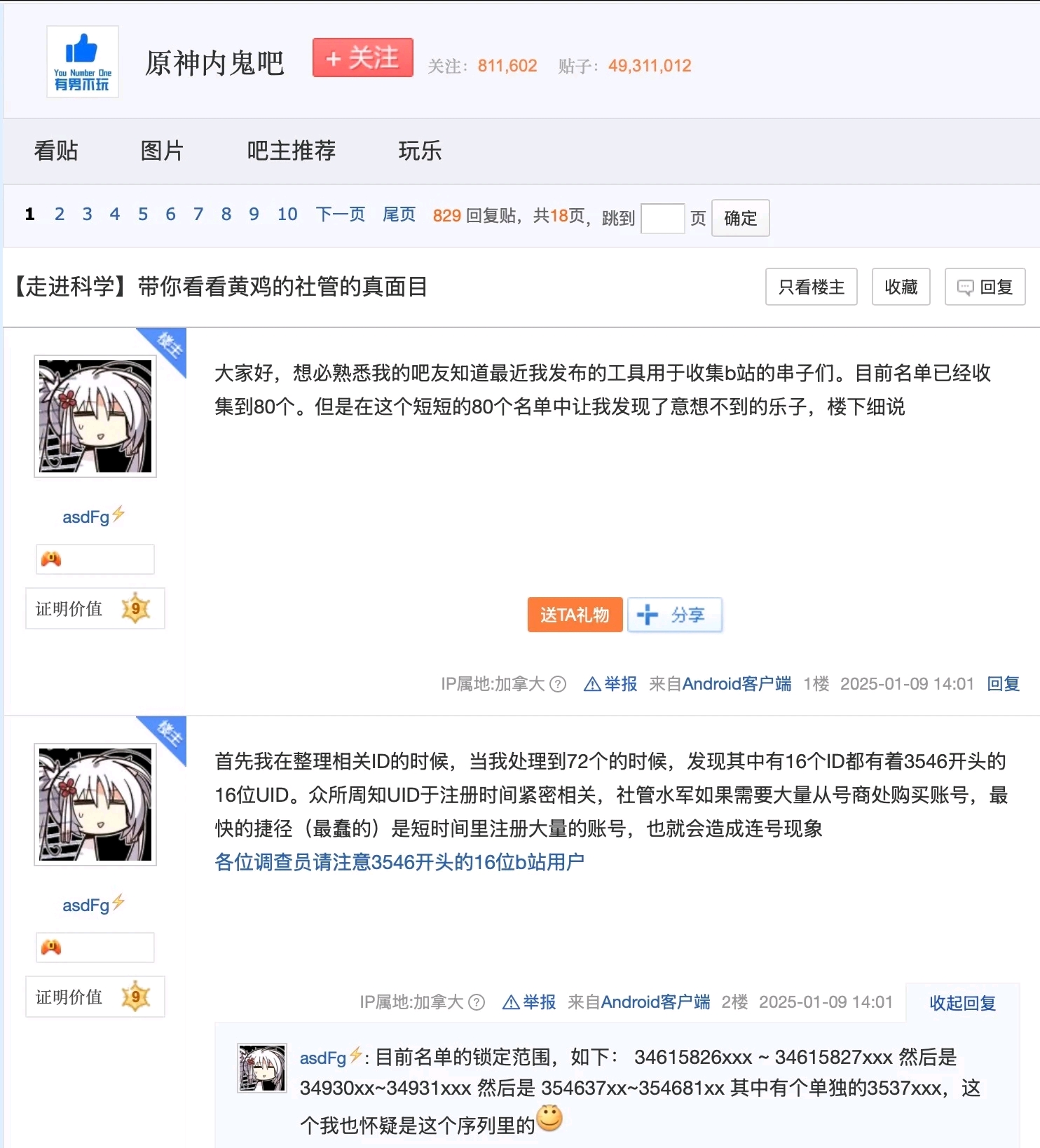Click the 分享 plus share icon button
The image size is (1040, 1148).
[x=674, y=615]
